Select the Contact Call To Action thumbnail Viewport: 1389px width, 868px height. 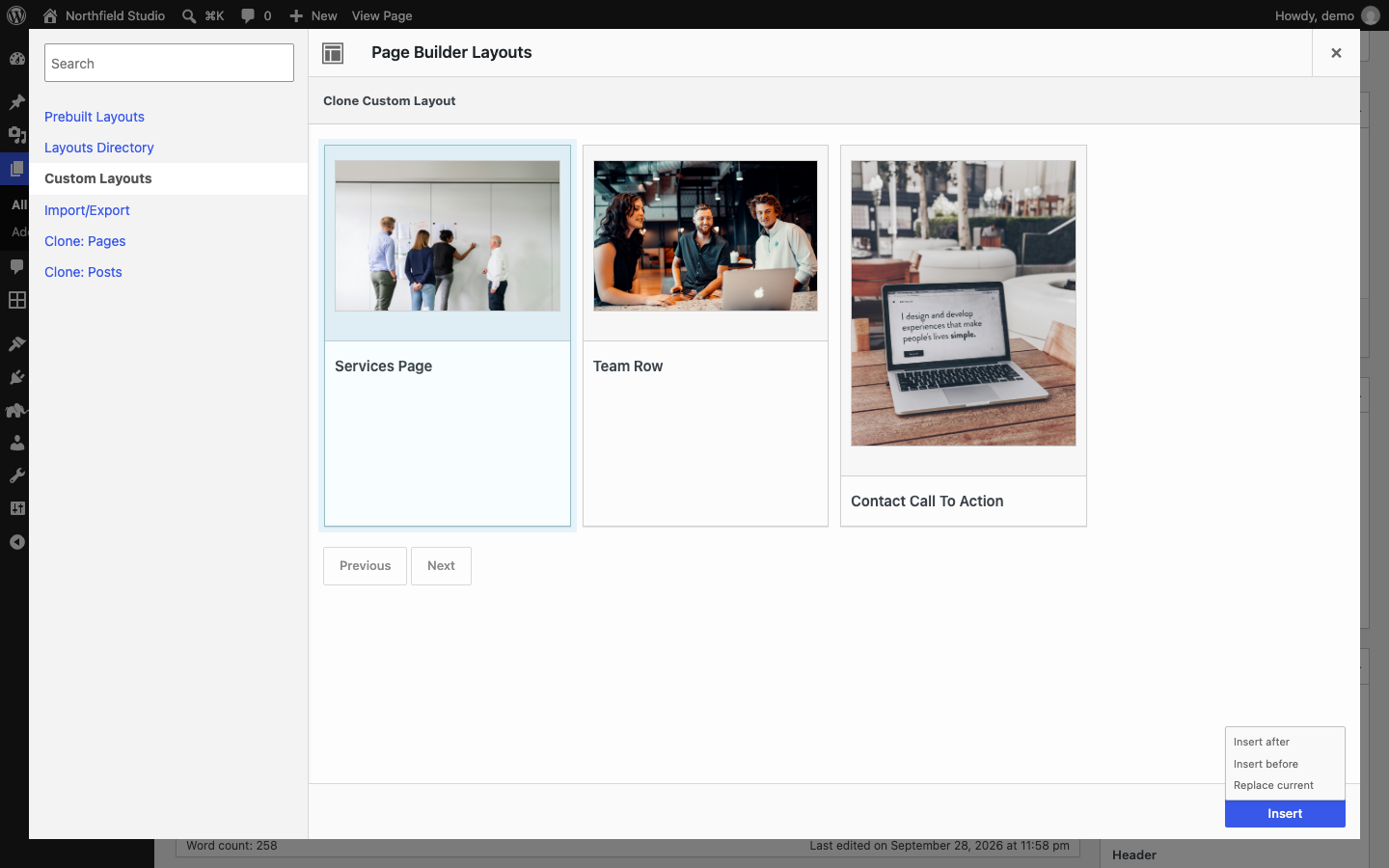click(x=964, y=303)
